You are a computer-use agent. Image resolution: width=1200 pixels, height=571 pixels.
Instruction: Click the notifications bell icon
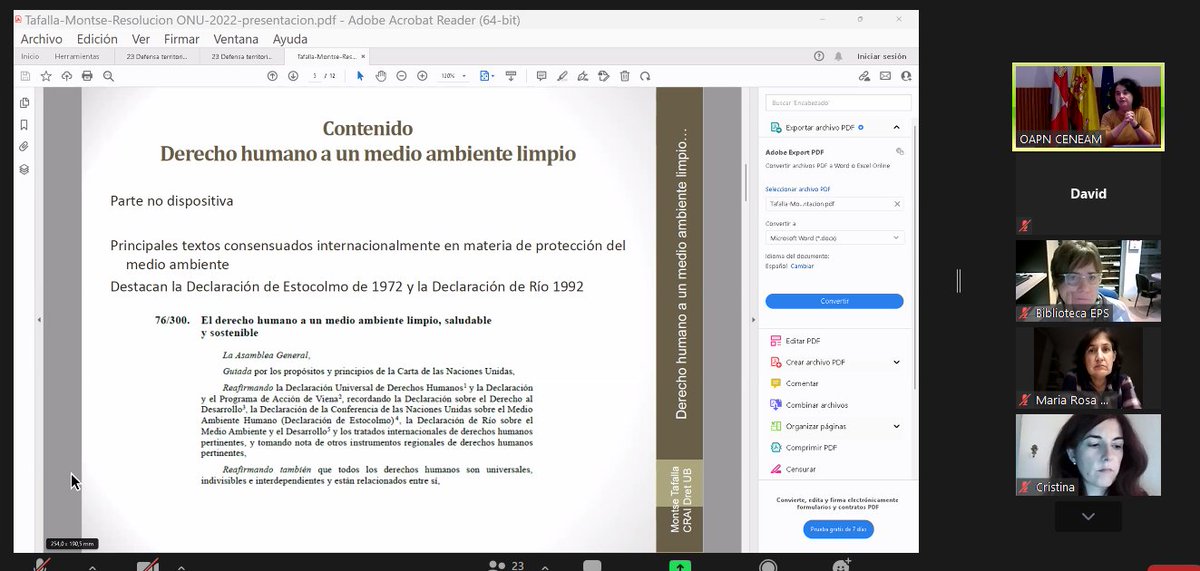pos(838,57)
